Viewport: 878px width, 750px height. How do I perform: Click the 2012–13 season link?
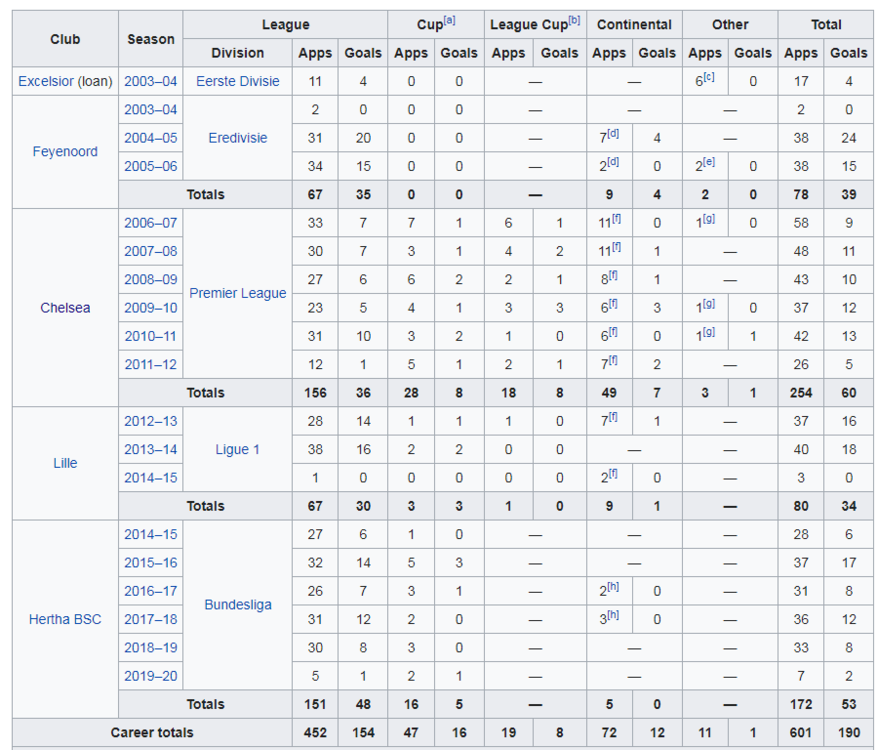(x=151, y=421)
